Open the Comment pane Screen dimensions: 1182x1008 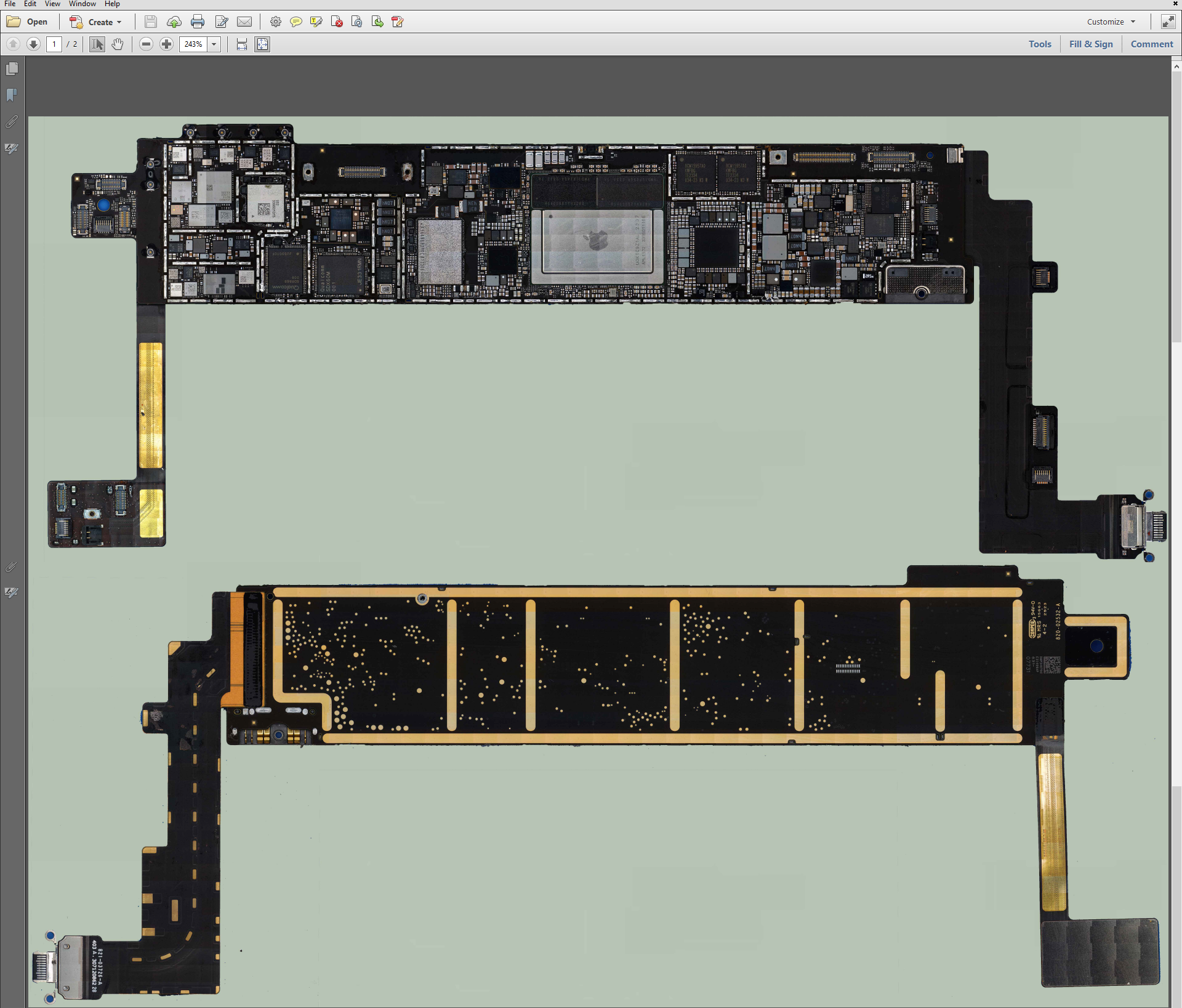click(x=1151, y=44)
